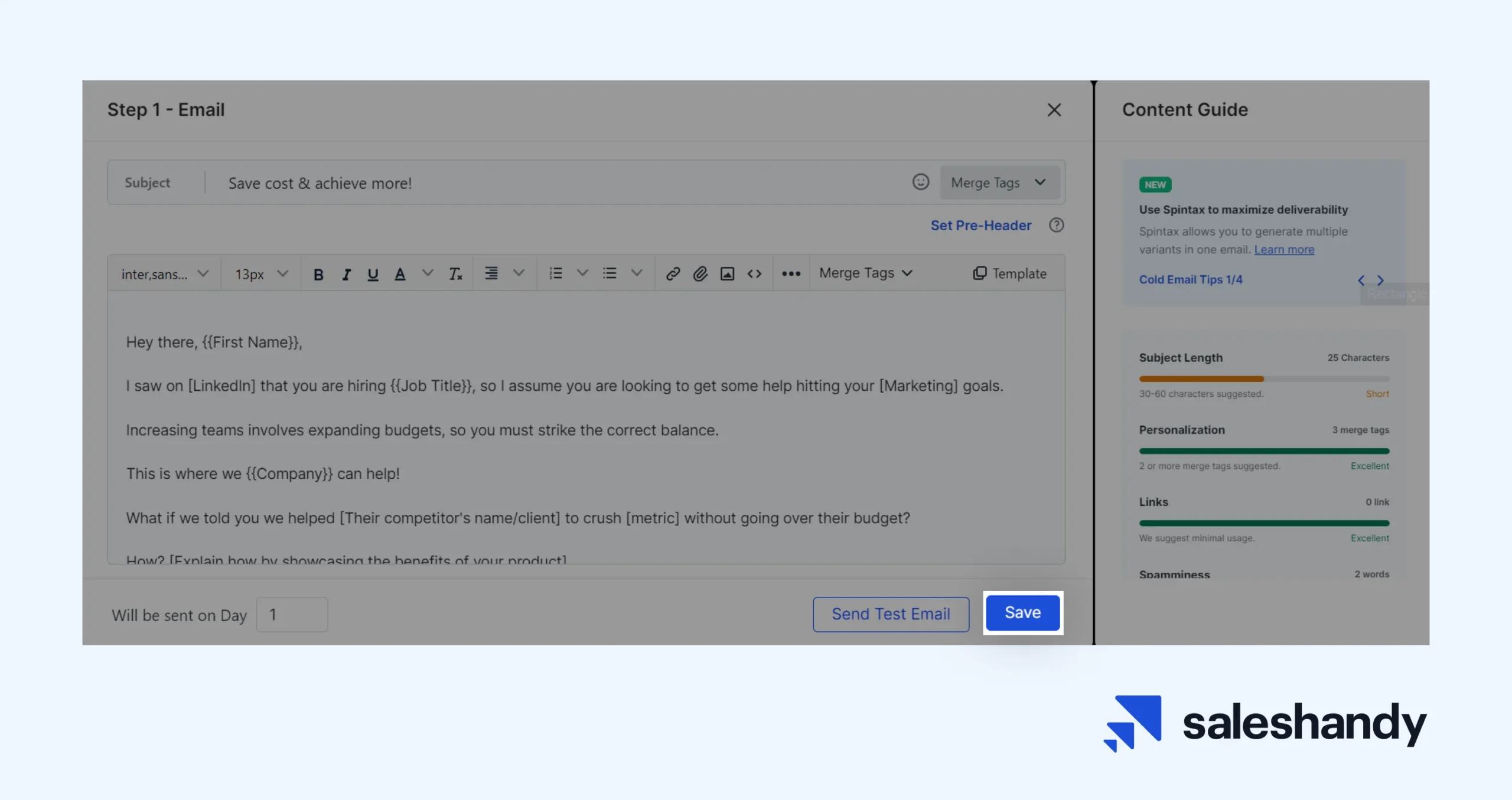Expand the alignment options chevron

click(x=519, y=273)
